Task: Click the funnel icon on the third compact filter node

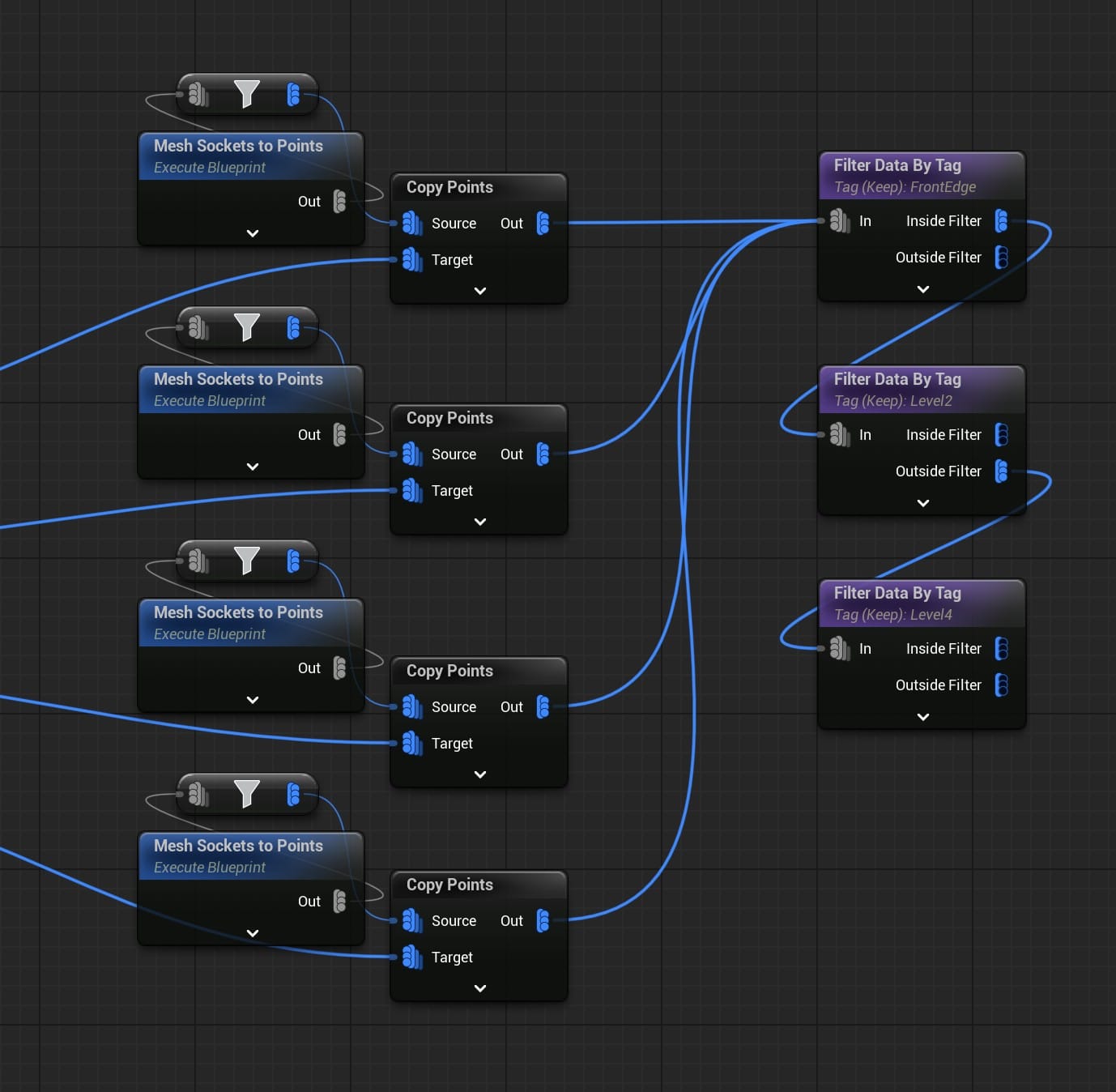Action: [x=247, y=561]
